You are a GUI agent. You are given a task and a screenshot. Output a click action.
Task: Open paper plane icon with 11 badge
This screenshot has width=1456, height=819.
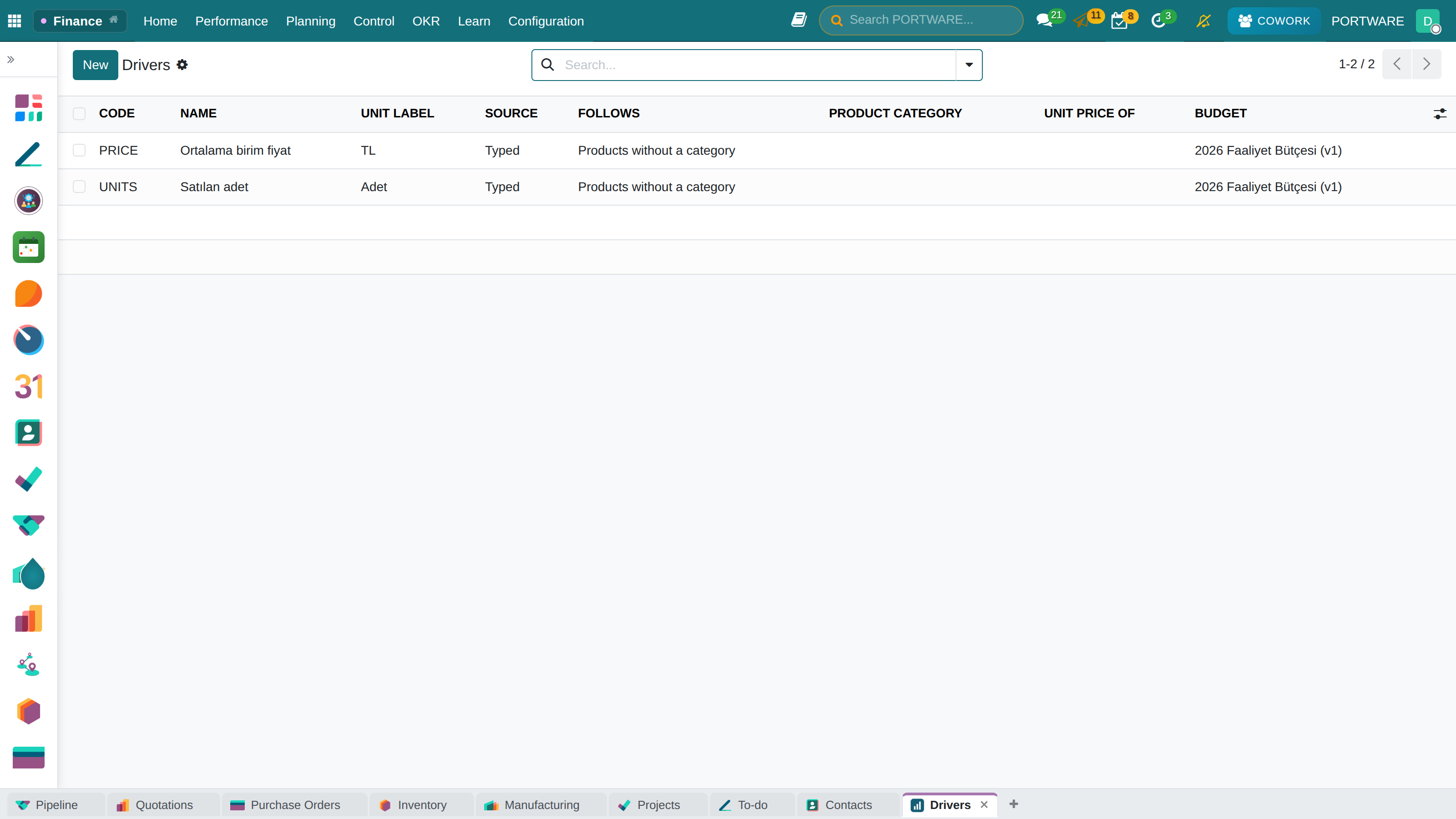1088,20
